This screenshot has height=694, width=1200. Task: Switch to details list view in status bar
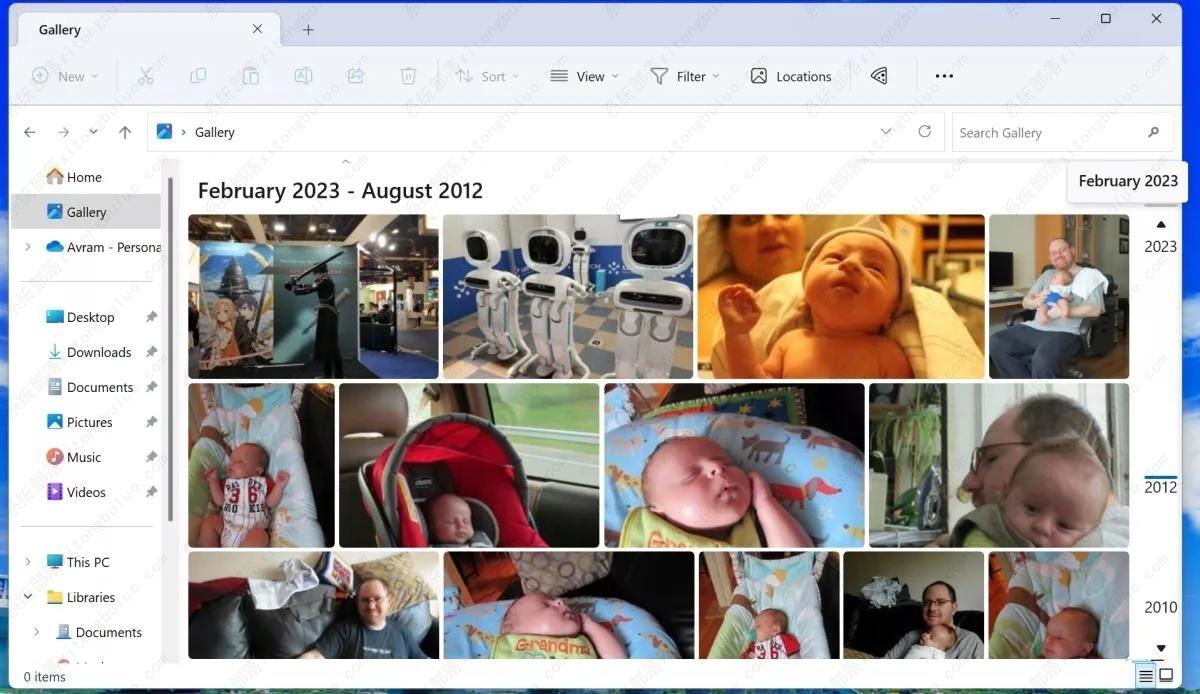[x=1146, y=676]
